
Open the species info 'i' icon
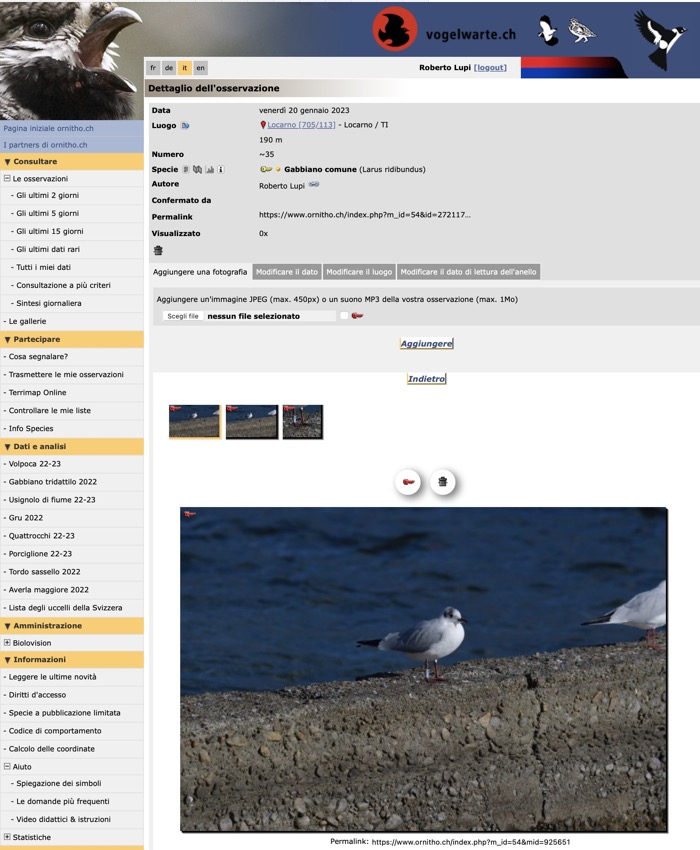click(x=221, y=170)
